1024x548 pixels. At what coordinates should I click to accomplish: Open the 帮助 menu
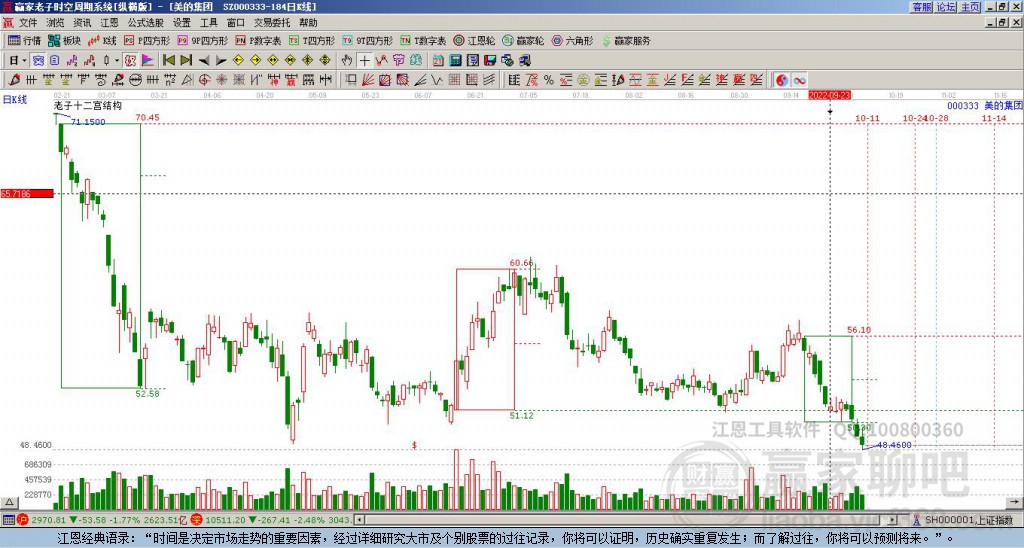[308, 23]
